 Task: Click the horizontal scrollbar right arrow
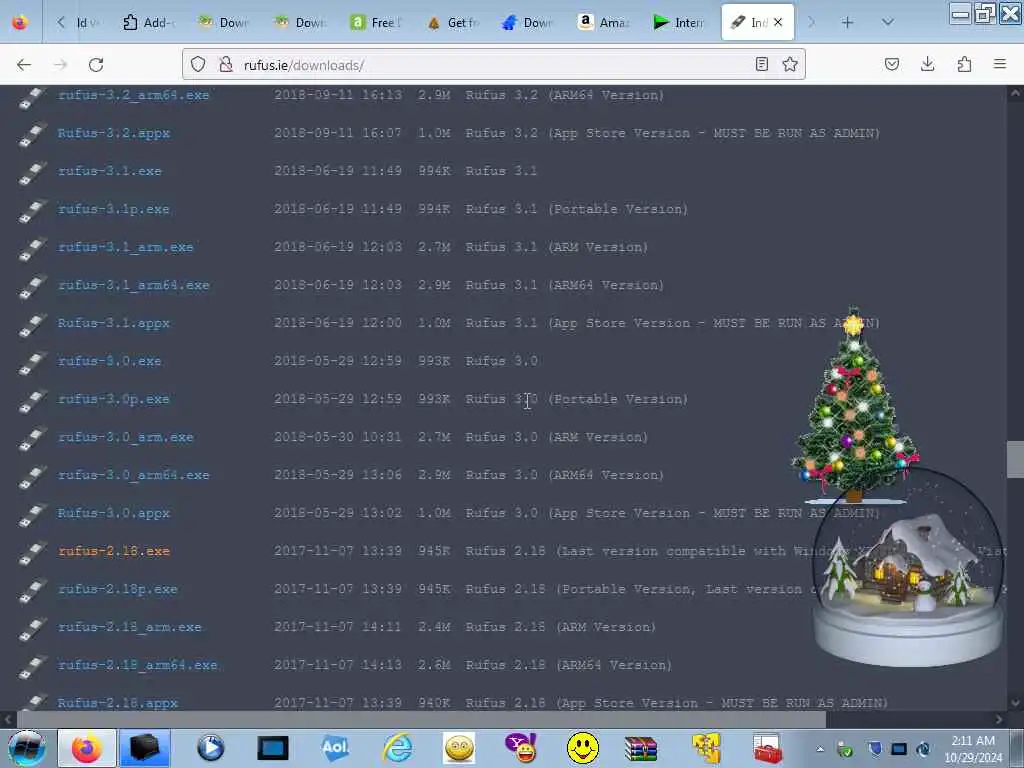pyautogui.click(x=999, y=720)
